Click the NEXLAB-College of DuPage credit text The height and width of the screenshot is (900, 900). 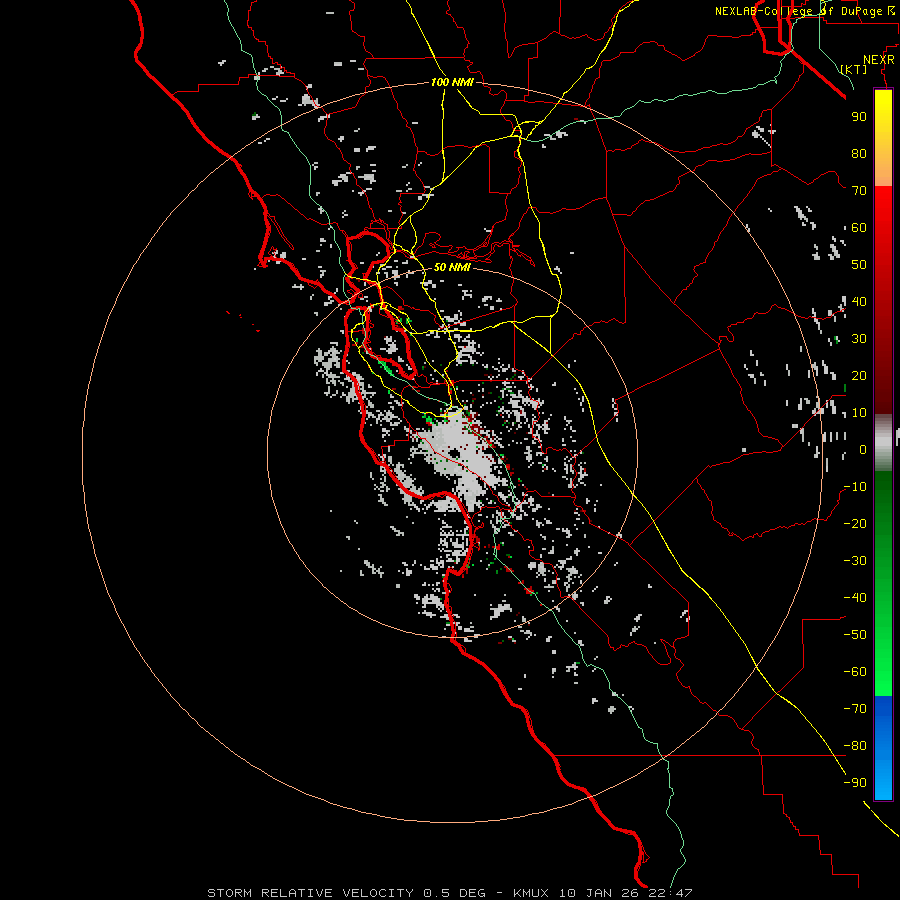[804, 11]
